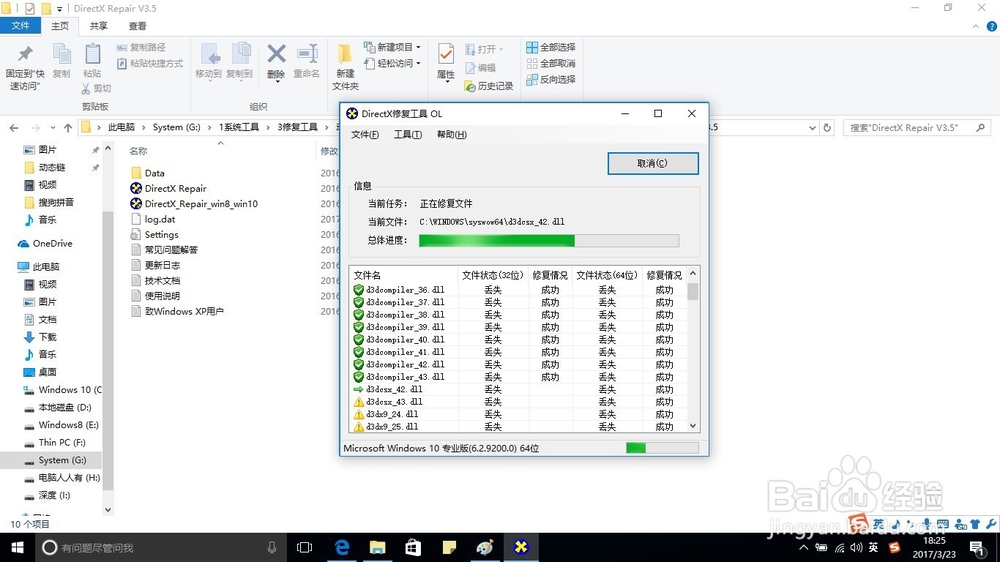Click the 32-bit file status column header
The image size is (1000, 562).
click(x=492, y=275)
